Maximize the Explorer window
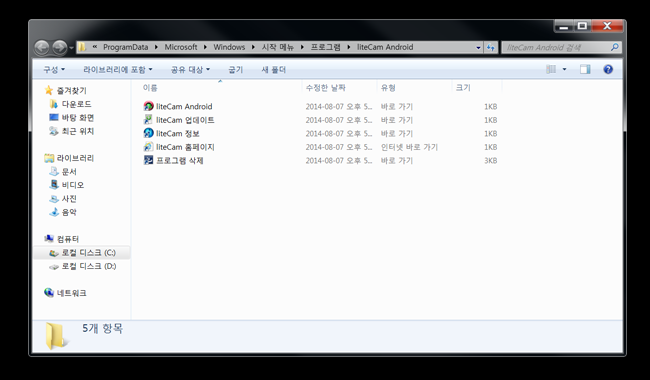Viewport: 650px width, 380px height. point(582,27)
